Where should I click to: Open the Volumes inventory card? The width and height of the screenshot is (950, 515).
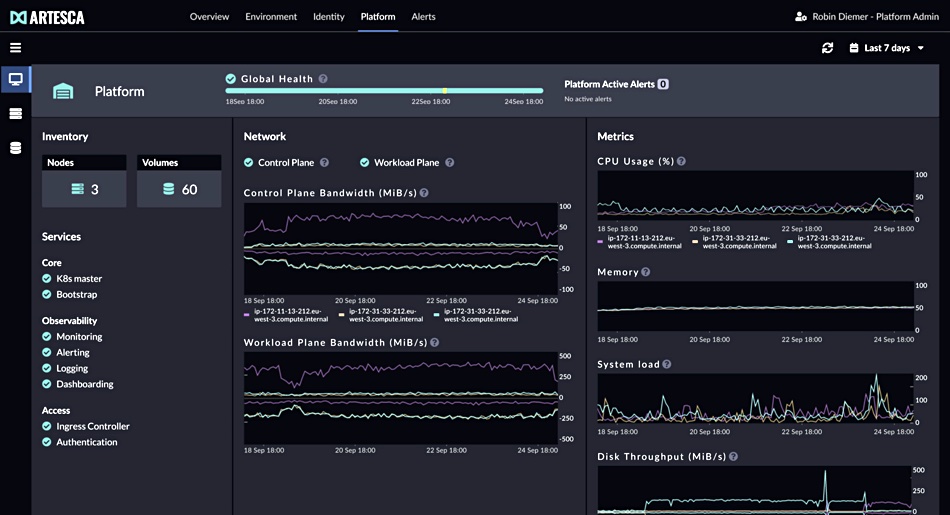(x=179, y=181)
